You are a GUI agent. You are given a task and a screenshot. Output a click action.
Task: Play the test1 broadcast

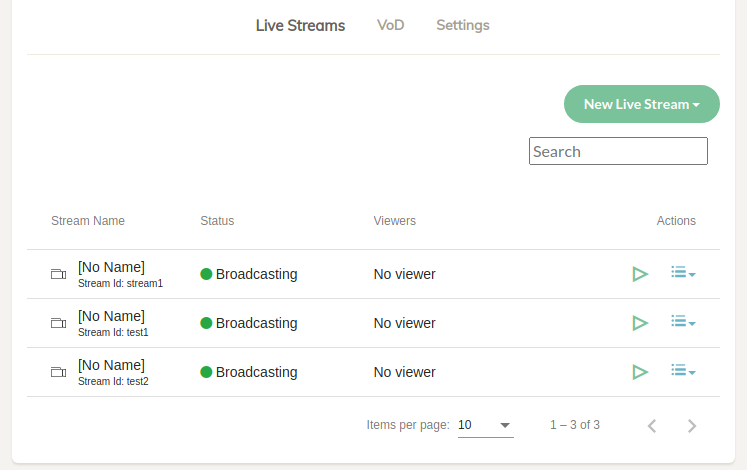[x=640, y=323]
